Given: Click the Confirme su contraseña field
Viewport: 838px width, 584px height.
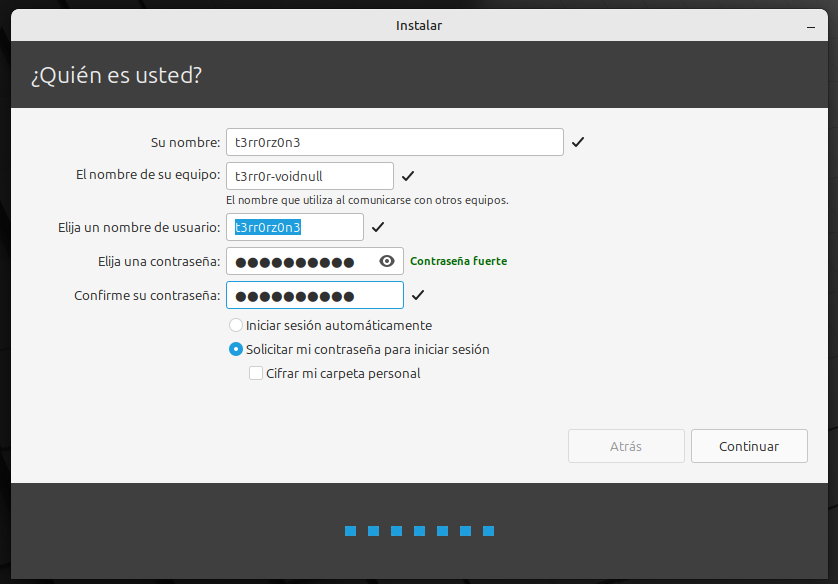Looking at the screenshot, I should pyautogui.click(x=314, y=296).
